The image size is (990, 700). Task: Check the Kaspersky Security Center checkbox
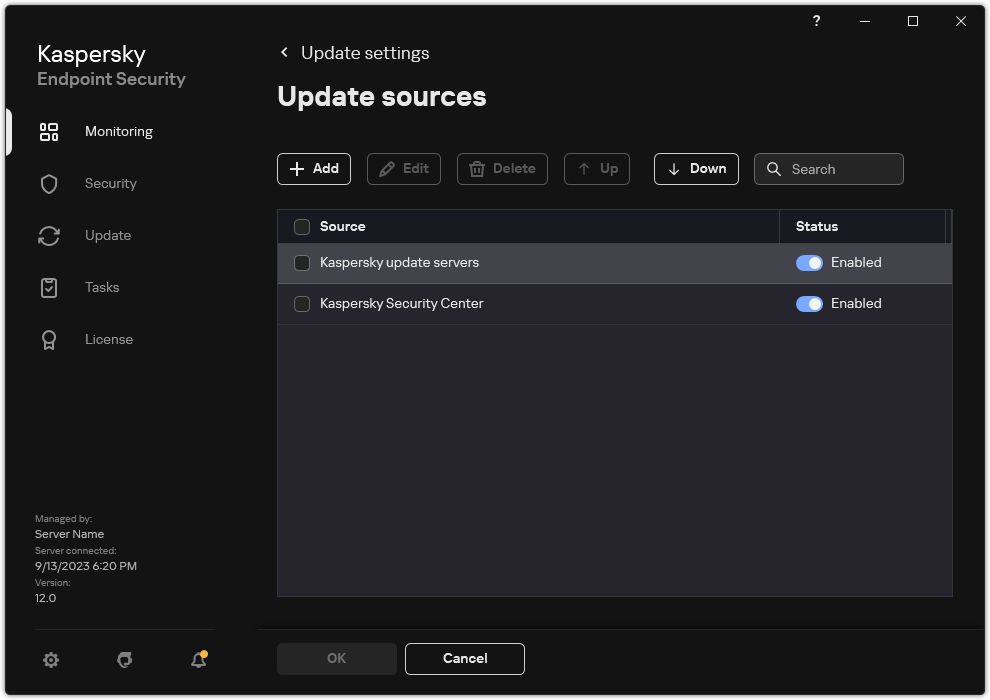[302, 303]
